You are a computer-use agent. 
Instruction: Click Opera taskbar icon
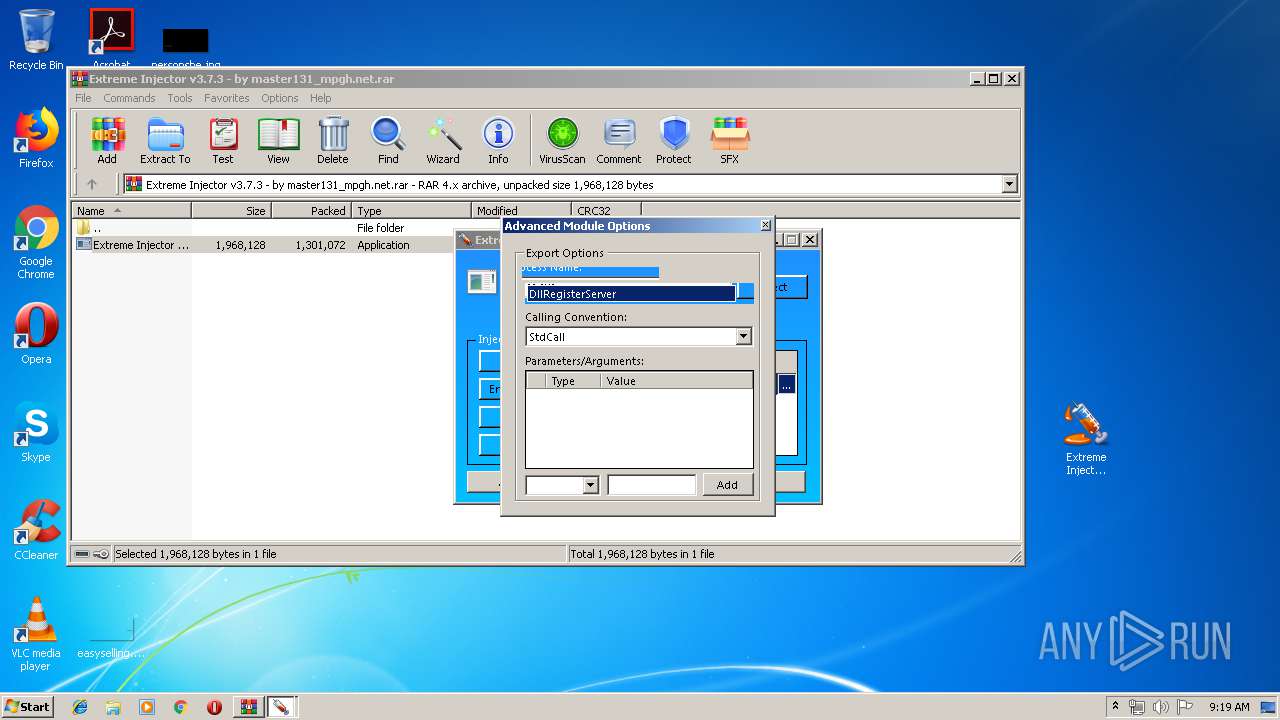tap(214, 707)
